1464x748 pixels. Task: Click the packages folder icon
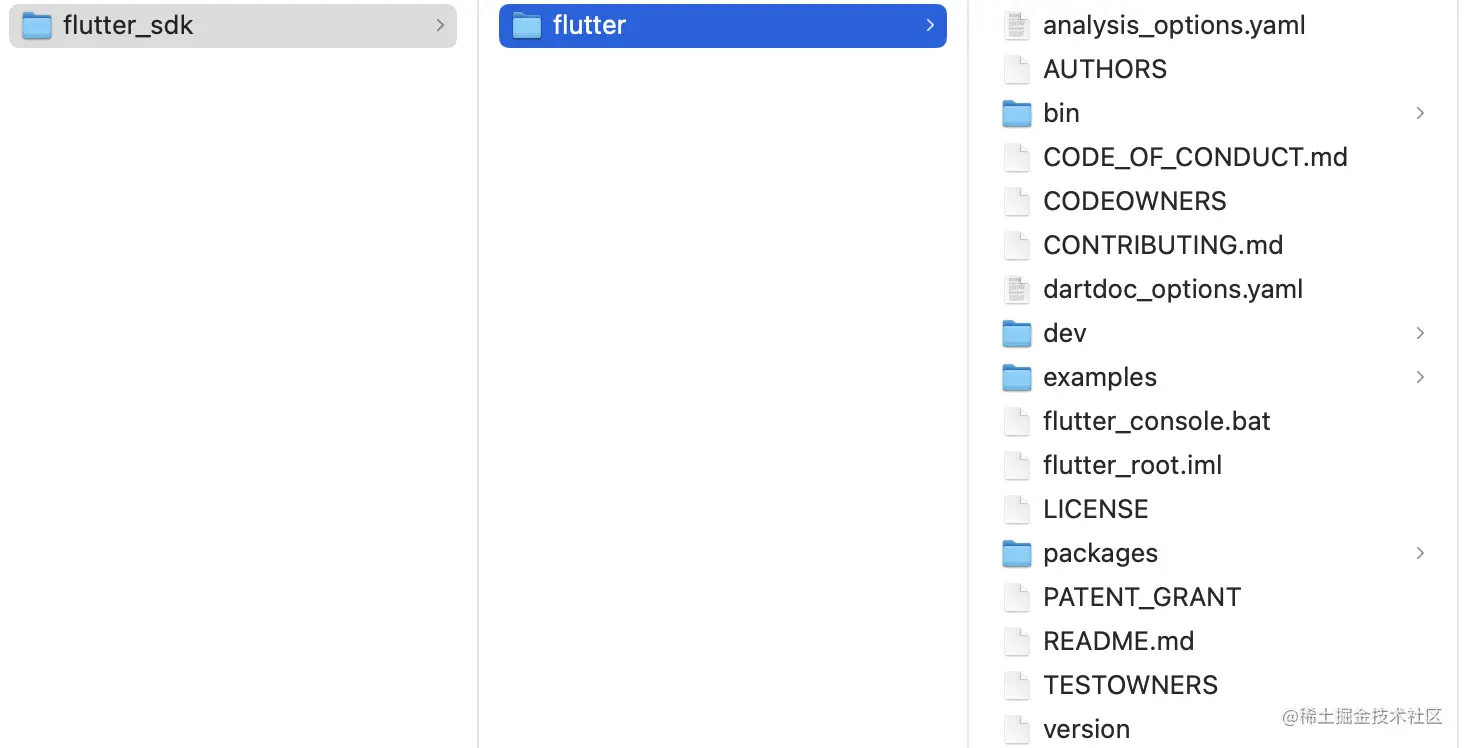coord(1017,554)
